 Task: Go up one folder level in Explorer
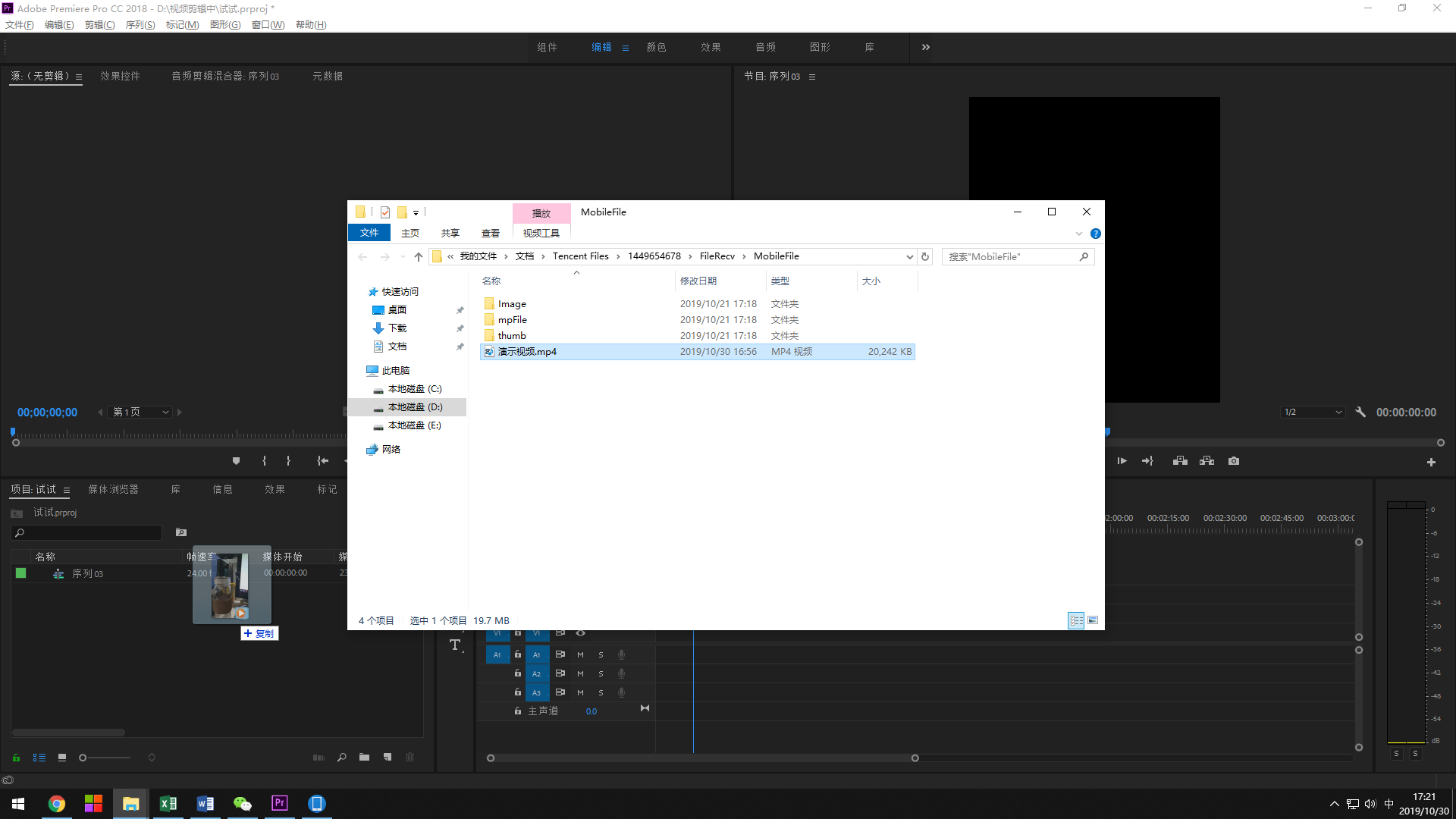tap(419, 256)
